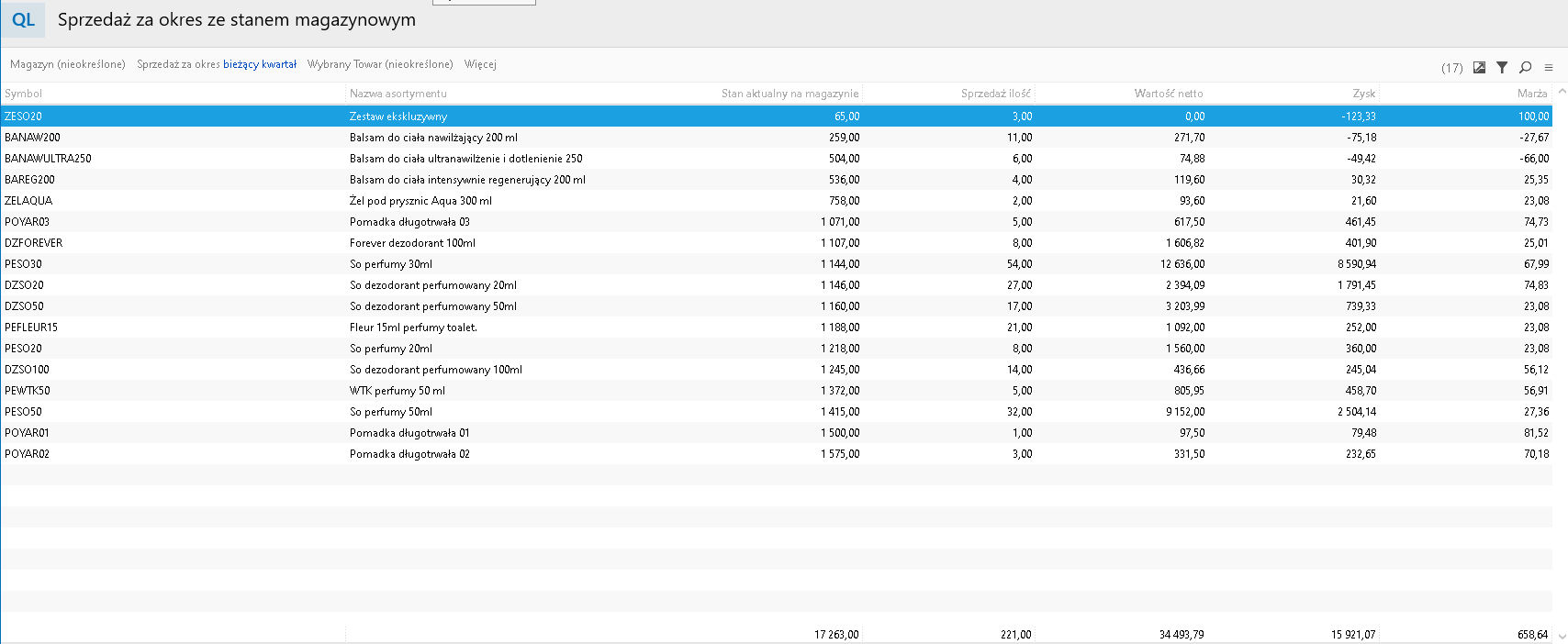This screenshot has width=1568, height=644.
Task: Open search with the magnifier icon
Action: pos(1525,67)
